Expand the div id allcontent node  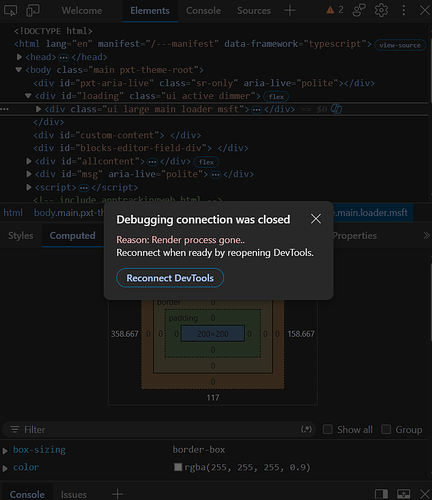(x=29, y=161)
